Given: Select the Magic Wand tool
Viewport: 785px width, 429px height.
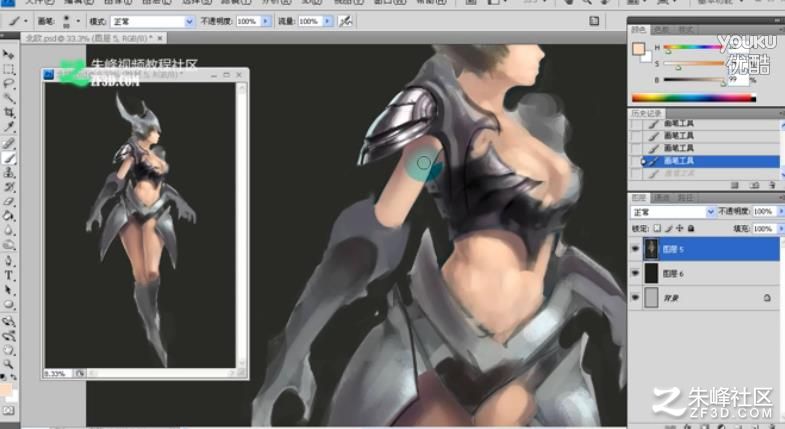Looking at the screenshot, I should (8, 98).
